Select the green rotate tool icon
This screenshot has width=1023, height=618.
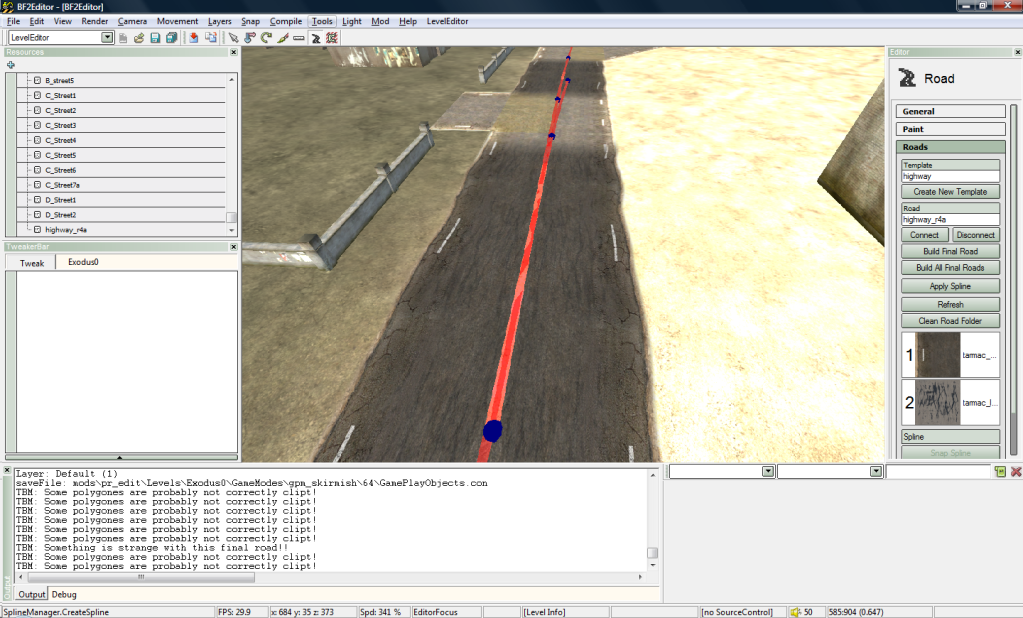click(x=266, y=38)
